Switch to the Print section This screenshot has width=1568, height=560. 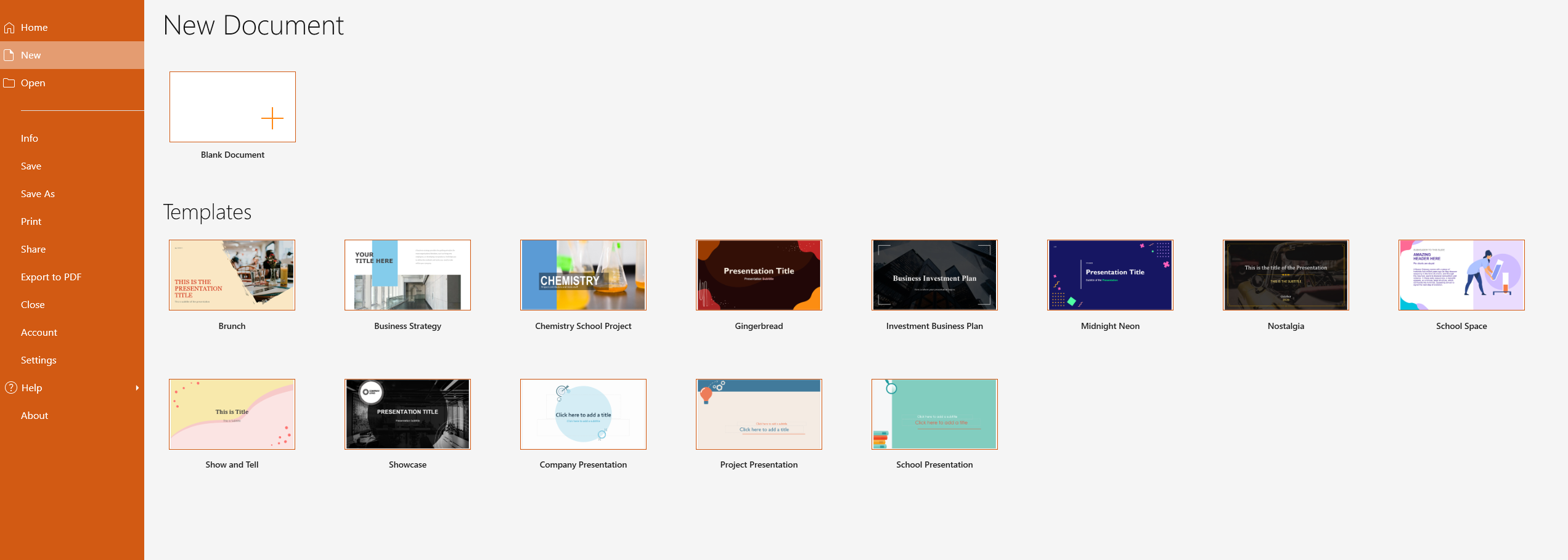pos(30,221)
